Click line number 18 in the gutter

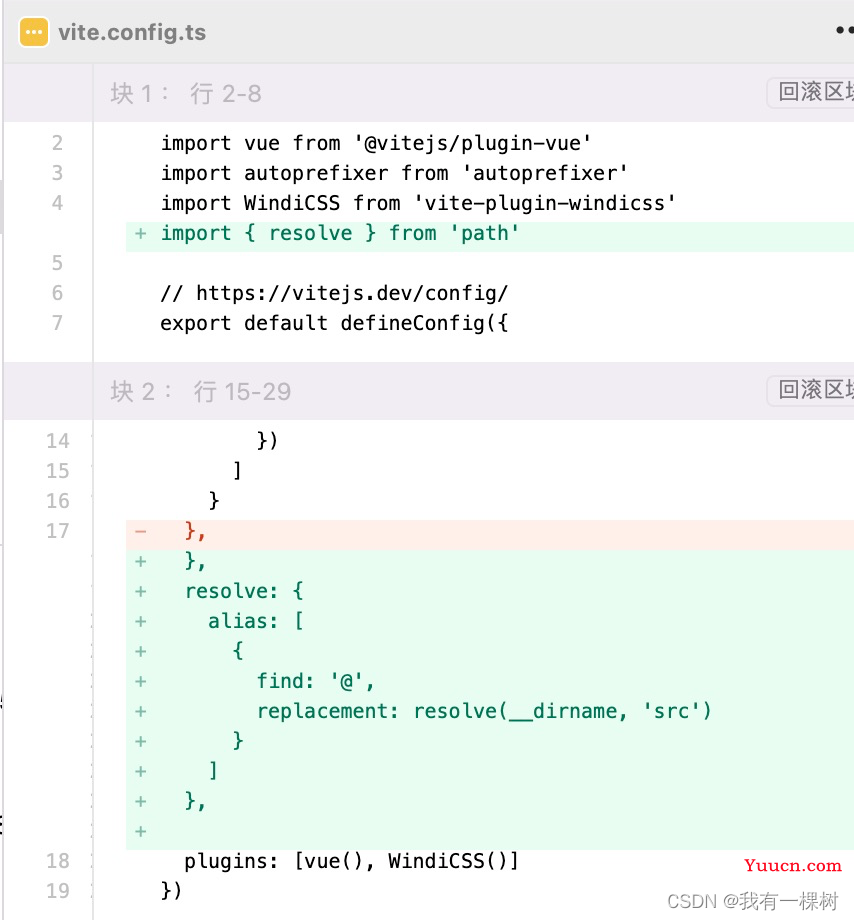click(x=57, y=861)
